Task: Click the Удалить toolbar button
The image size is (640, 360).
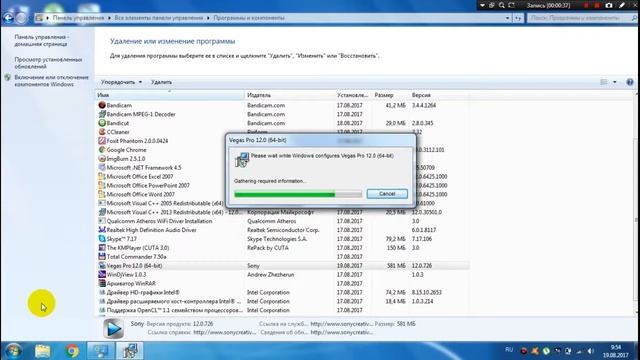Action: (161, 82)
